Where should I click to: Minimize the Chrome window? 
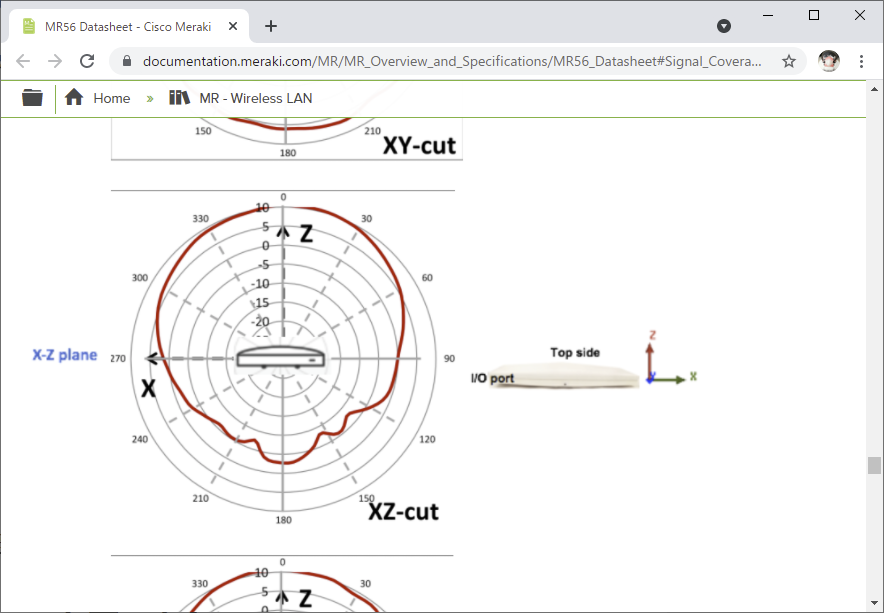tap(768, 15)
